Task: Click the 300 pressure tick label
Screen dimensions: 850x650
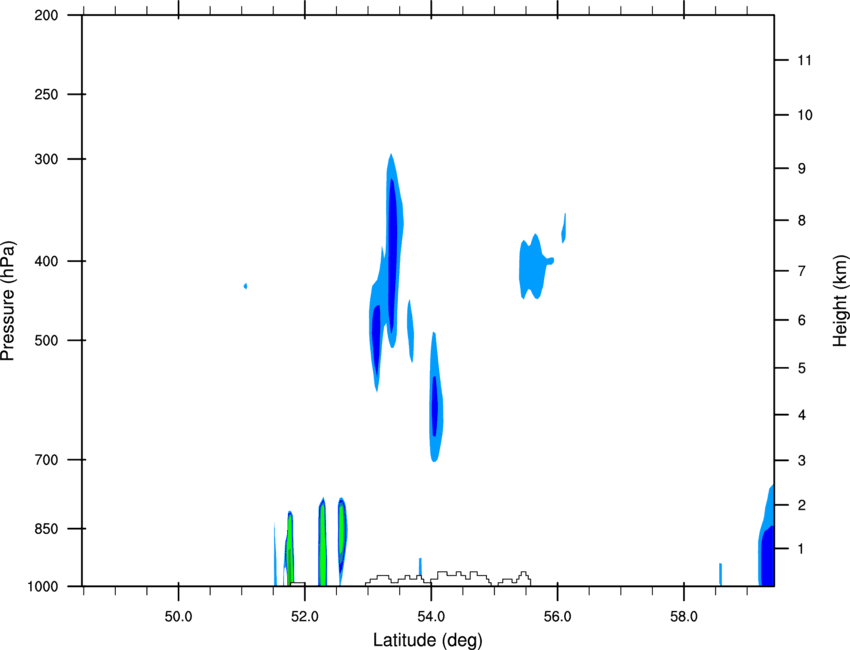Action: click(46, 159)
